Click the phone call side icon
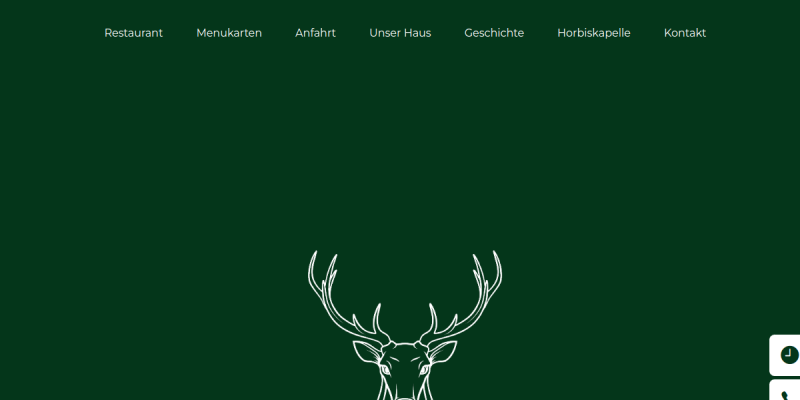 click(x=786, y=391)
